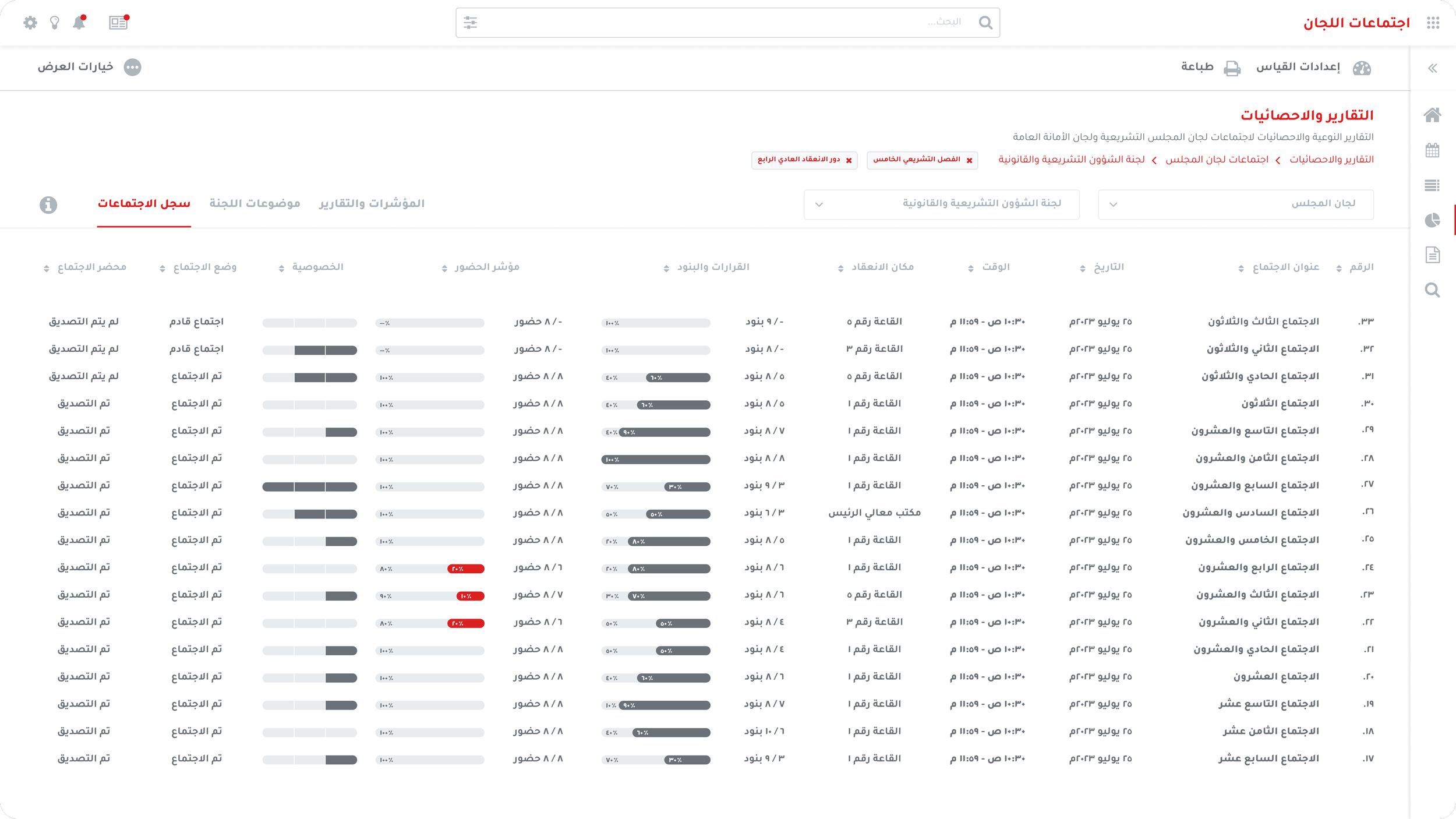Collapse sidebar with double-chevron icon
This screenshot has height=819, width=1456.
(x=1432, y=68)
